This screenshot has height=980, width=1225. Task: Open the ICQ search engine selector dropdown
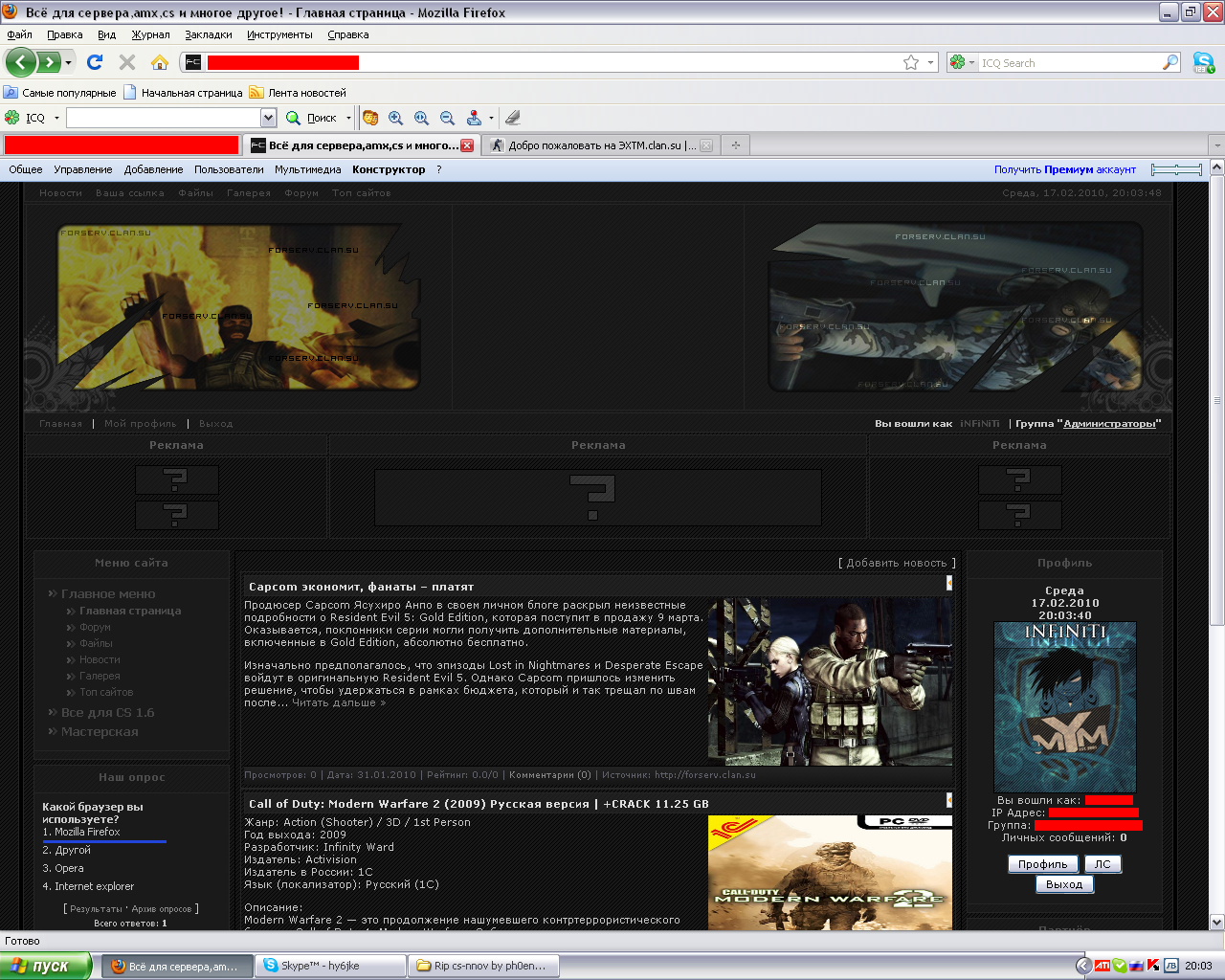click(962, 62)
